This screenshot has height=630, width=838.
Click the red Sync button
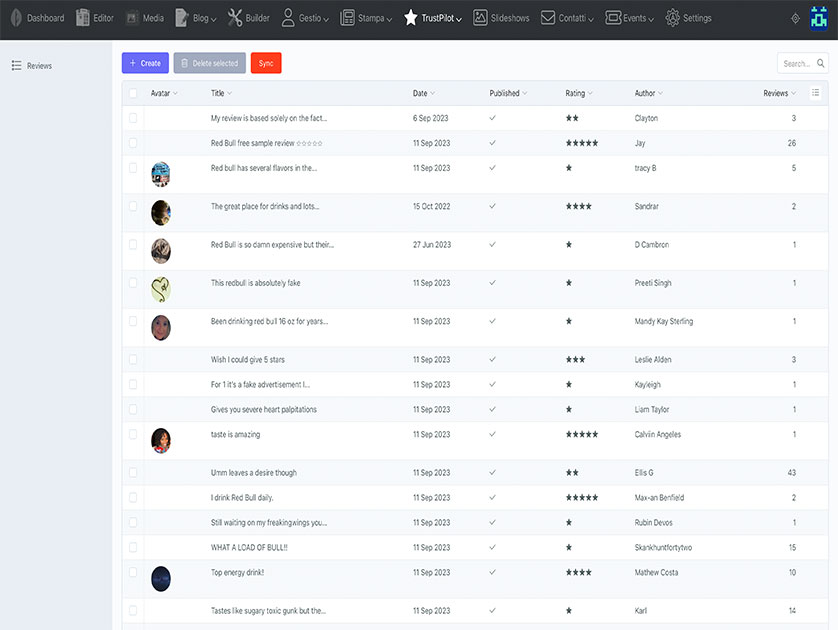266,63
